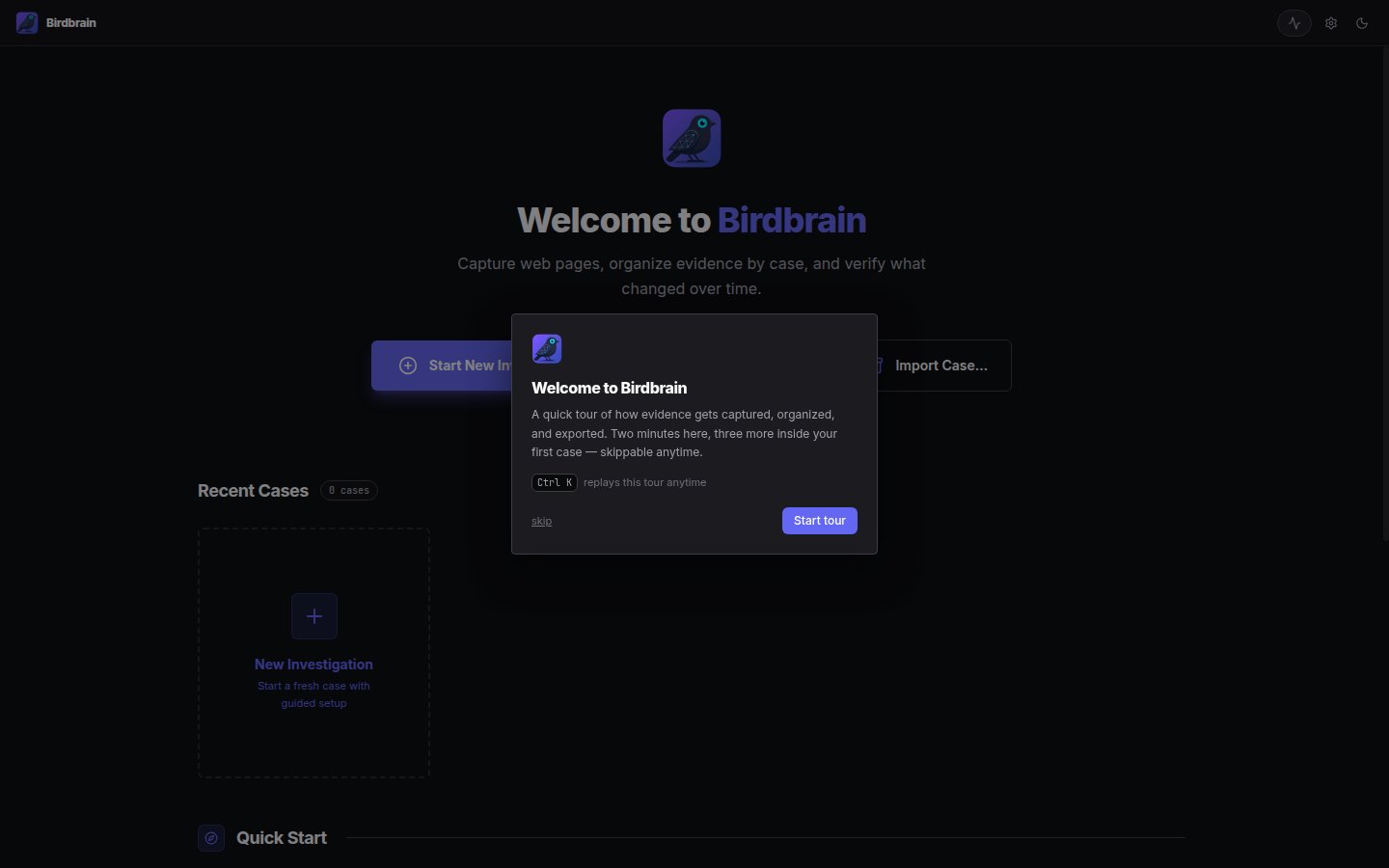The width and height of the screenshot is (1389, 868).
Task: Click the Recent Cases heading
Action: tap(253, 491)
